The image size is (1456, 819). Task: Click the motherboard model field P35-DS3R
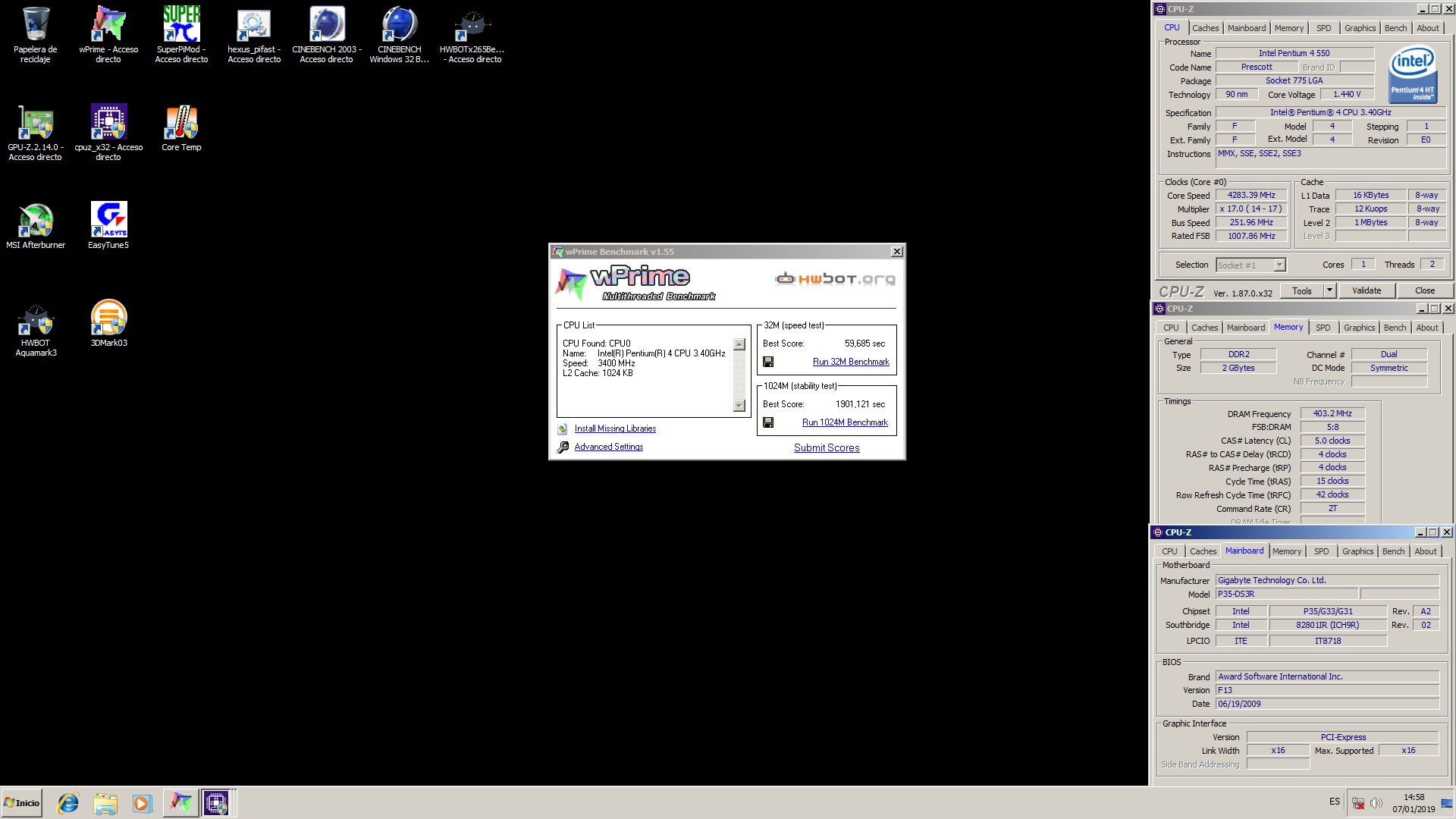click(1286, 594)
